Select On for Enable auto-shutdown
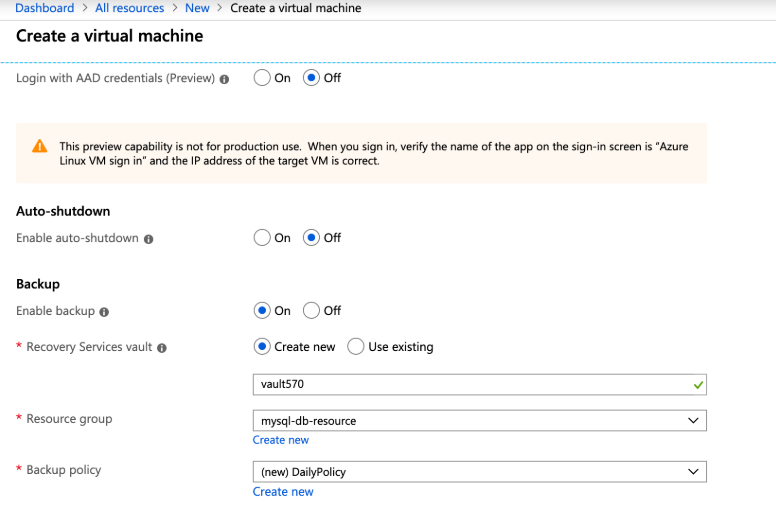Image resolution: width=776 pixels, height=516 pixels. (x=263, y=238)
